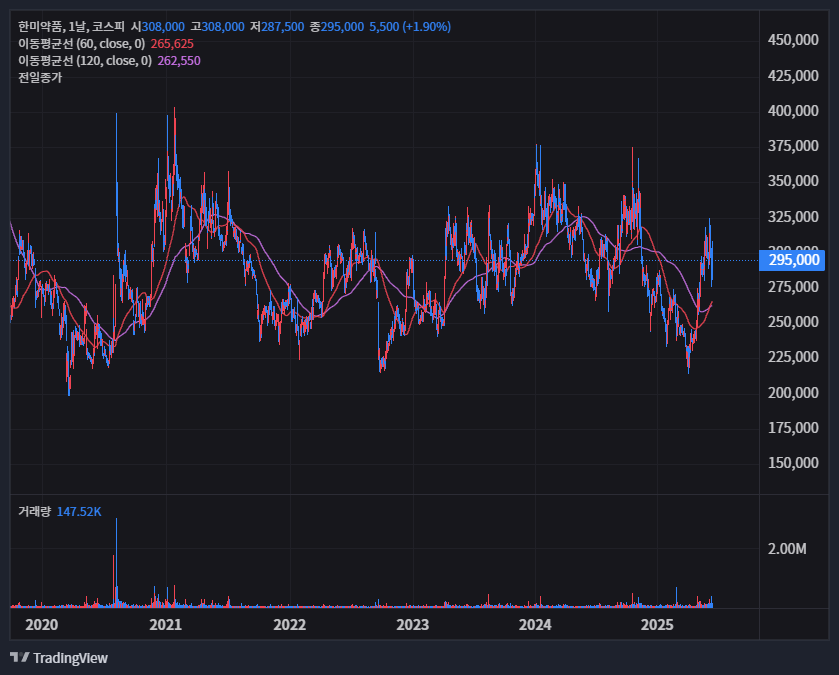Click the 2024 time axis label

(535, 625)
